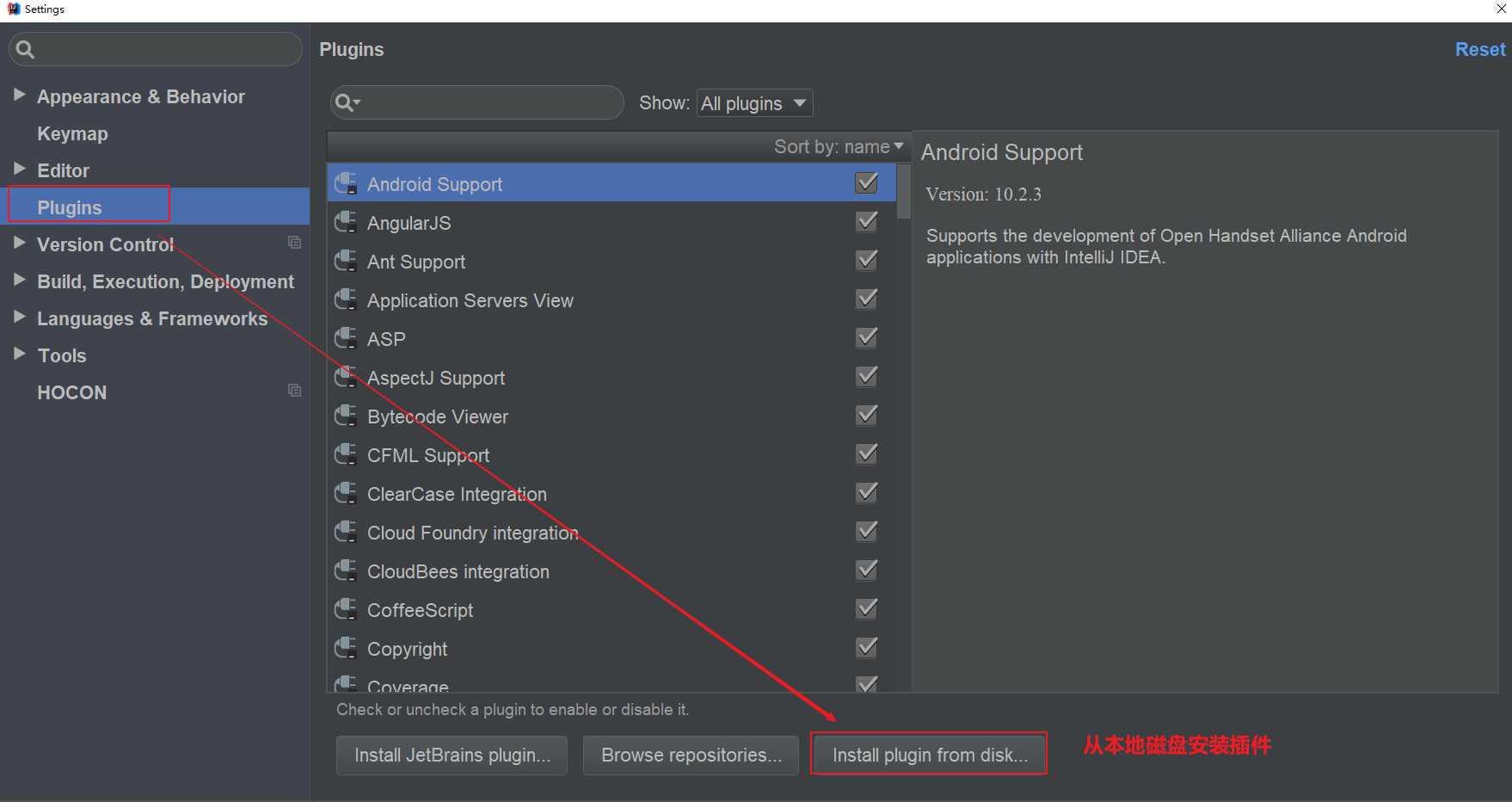Screen dimensions: 1512x802
Task: Expand the Appearance & Behavior section
Action: click(x=19, y=95)
